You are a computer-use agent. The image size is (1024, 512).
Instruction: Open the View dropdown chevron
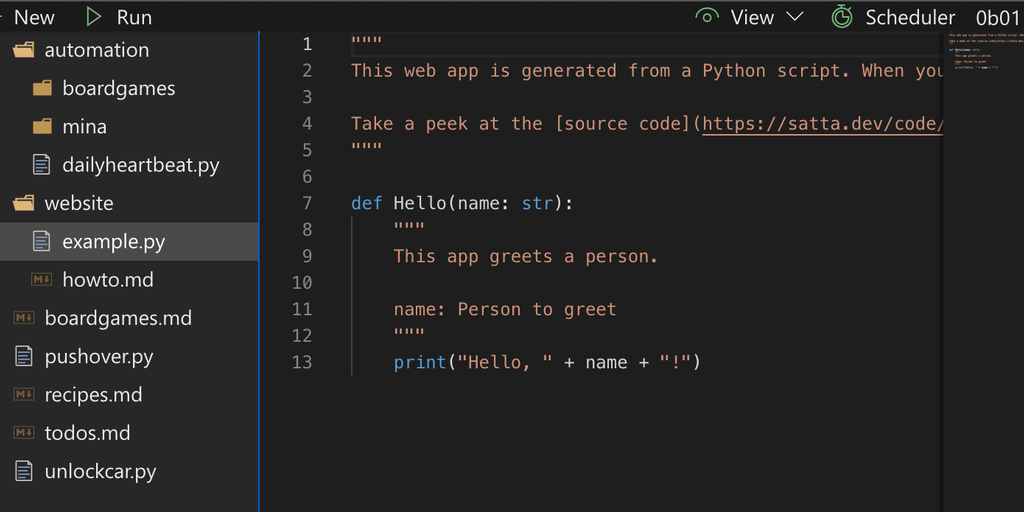795,17
